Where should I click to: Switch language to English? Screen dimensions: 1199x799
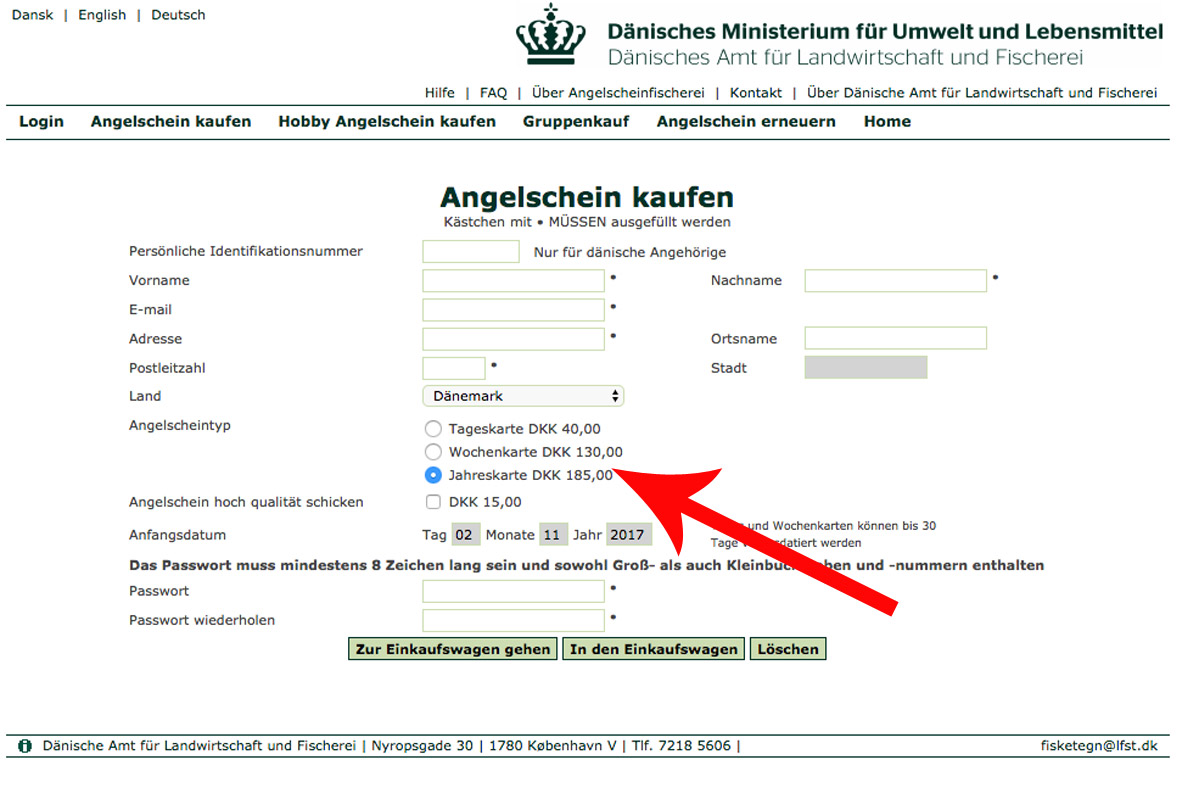click(x=101, y=14)
